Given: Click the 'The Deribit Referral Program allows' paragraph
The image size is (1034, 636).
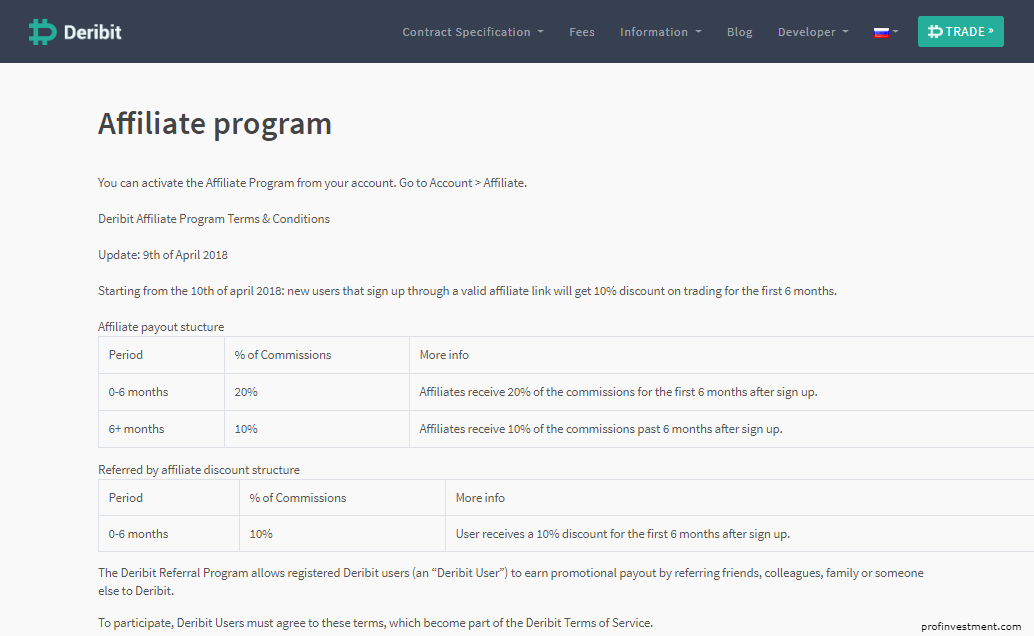Looking at the screenshot, I should point(511,582).
